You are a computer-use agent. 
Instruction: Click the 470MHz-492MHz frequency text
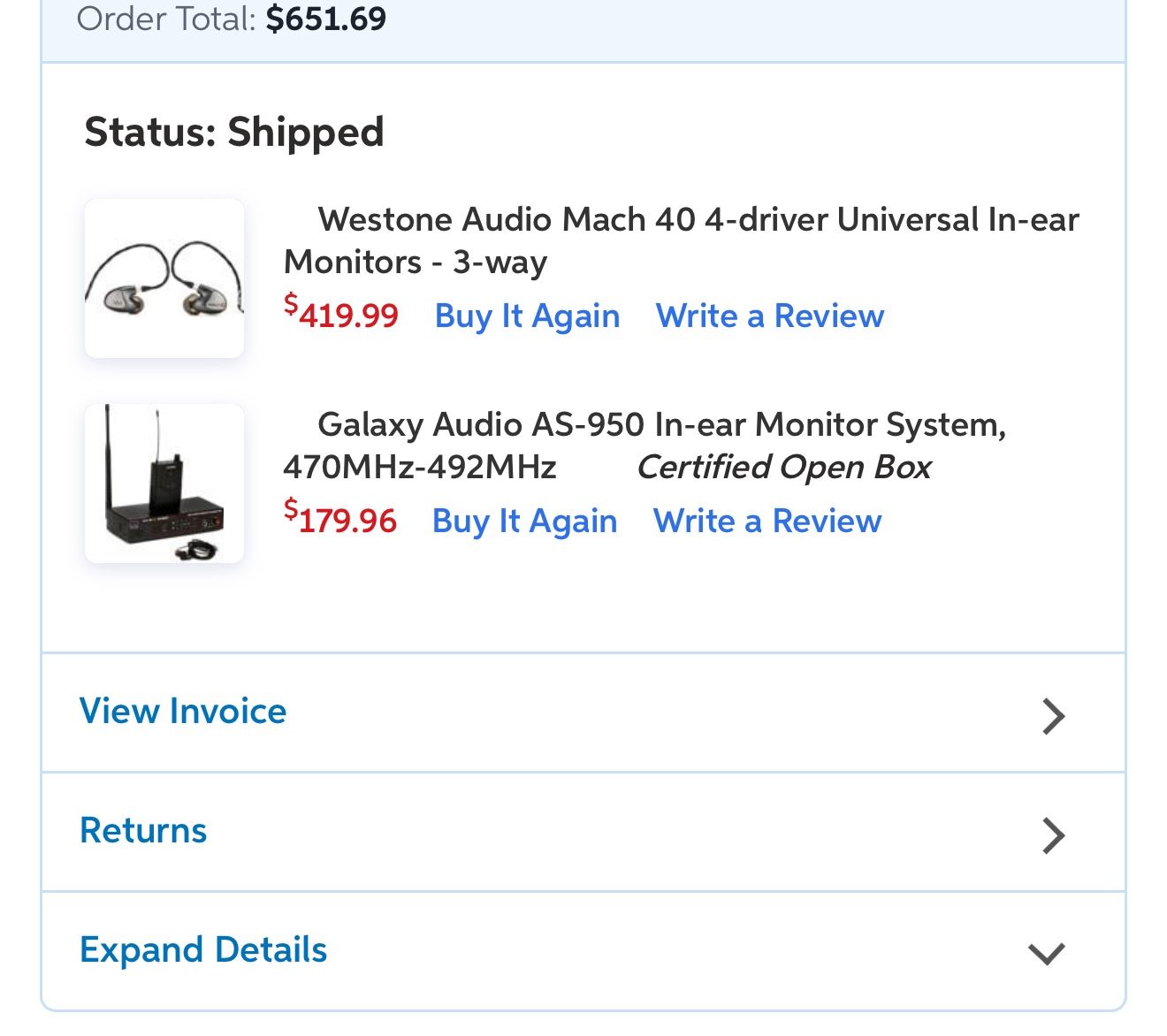click(x=420, y=467)
